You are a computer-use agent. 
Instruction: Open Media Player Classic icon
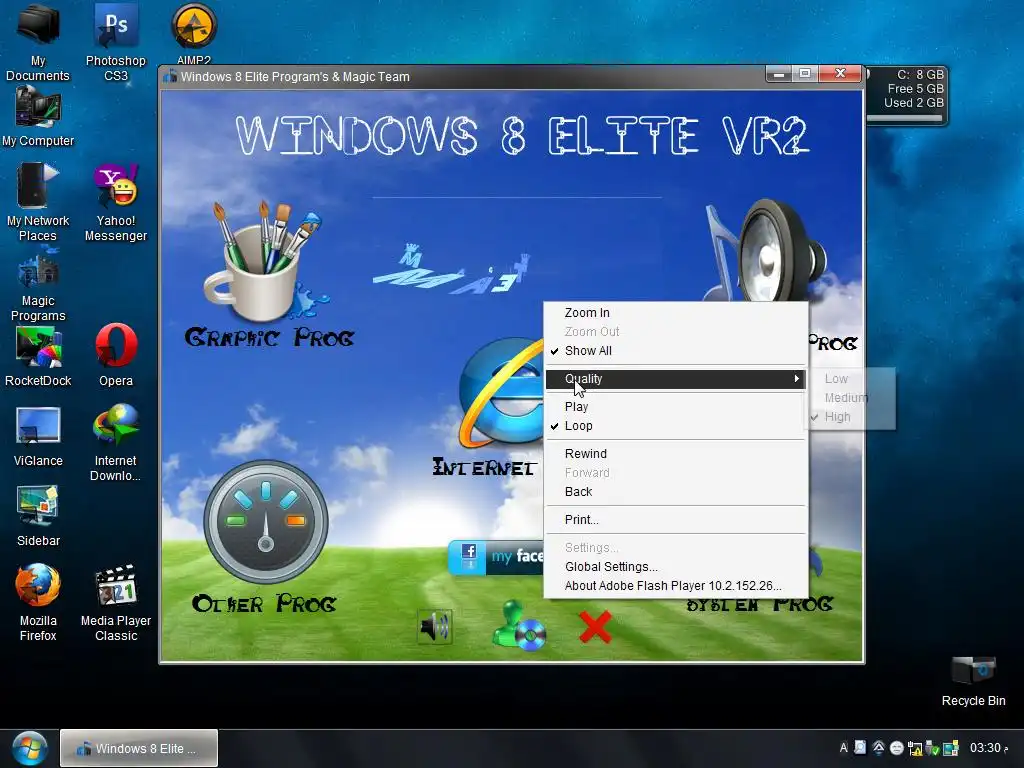pyautogui.click(x=116, y=602)
